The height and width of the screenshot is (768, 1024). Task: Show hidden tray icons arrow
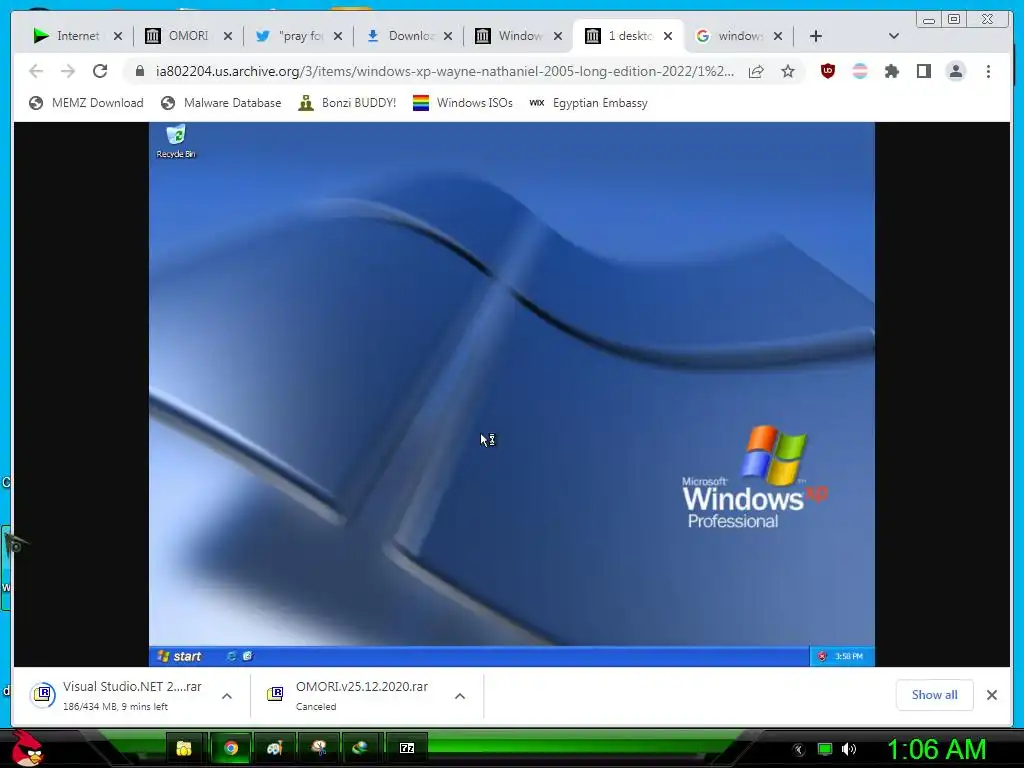pos(798,750)
